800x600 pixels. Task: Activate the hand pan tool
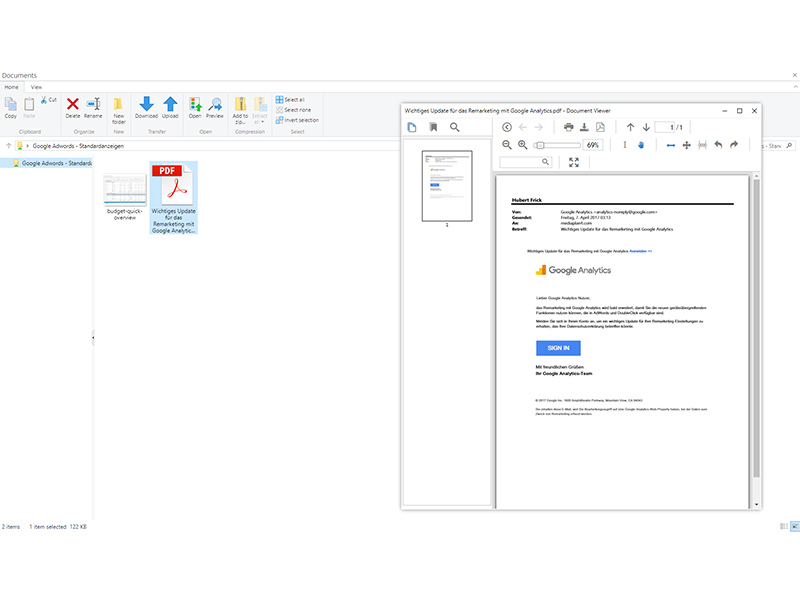pyautogui.click(x=641, y=145)
